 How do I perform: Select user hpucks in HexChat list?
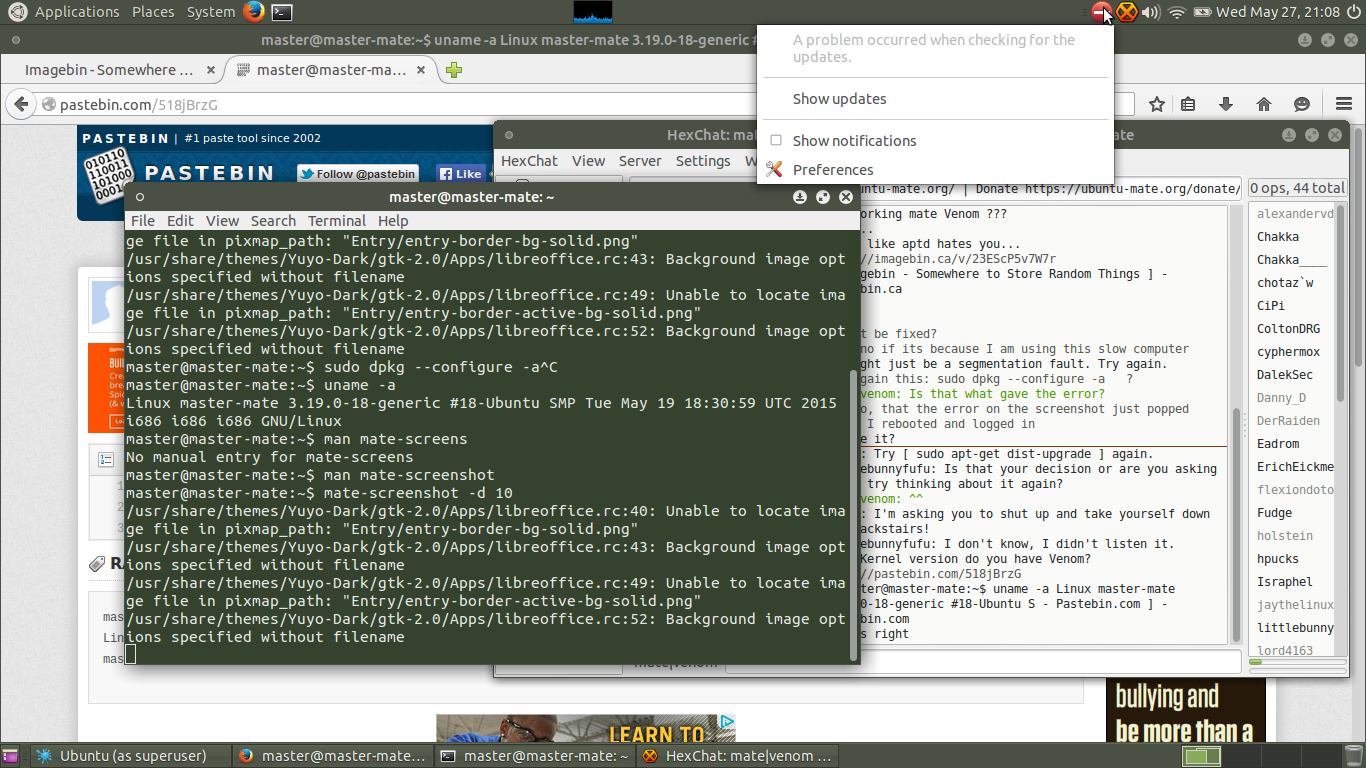(x=1278, y=559)
